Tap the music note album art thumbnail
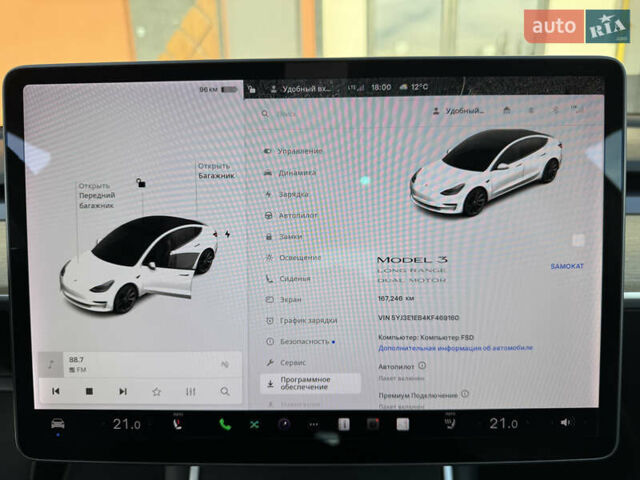 tap(51, 364)
